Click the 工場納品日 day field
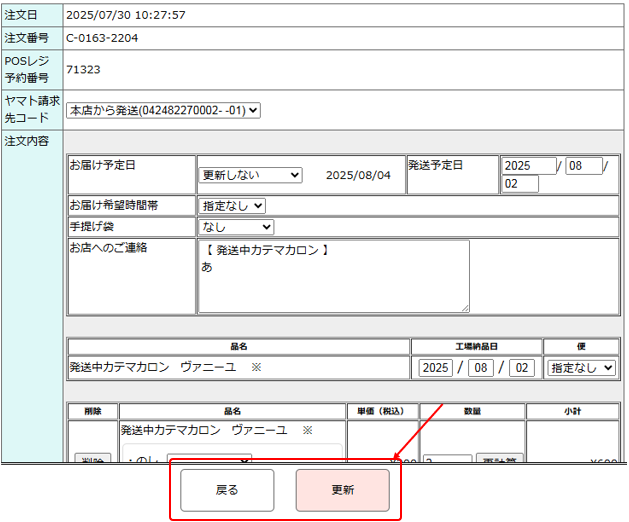The width and height of the screenshot is (629, 522). 521,368
